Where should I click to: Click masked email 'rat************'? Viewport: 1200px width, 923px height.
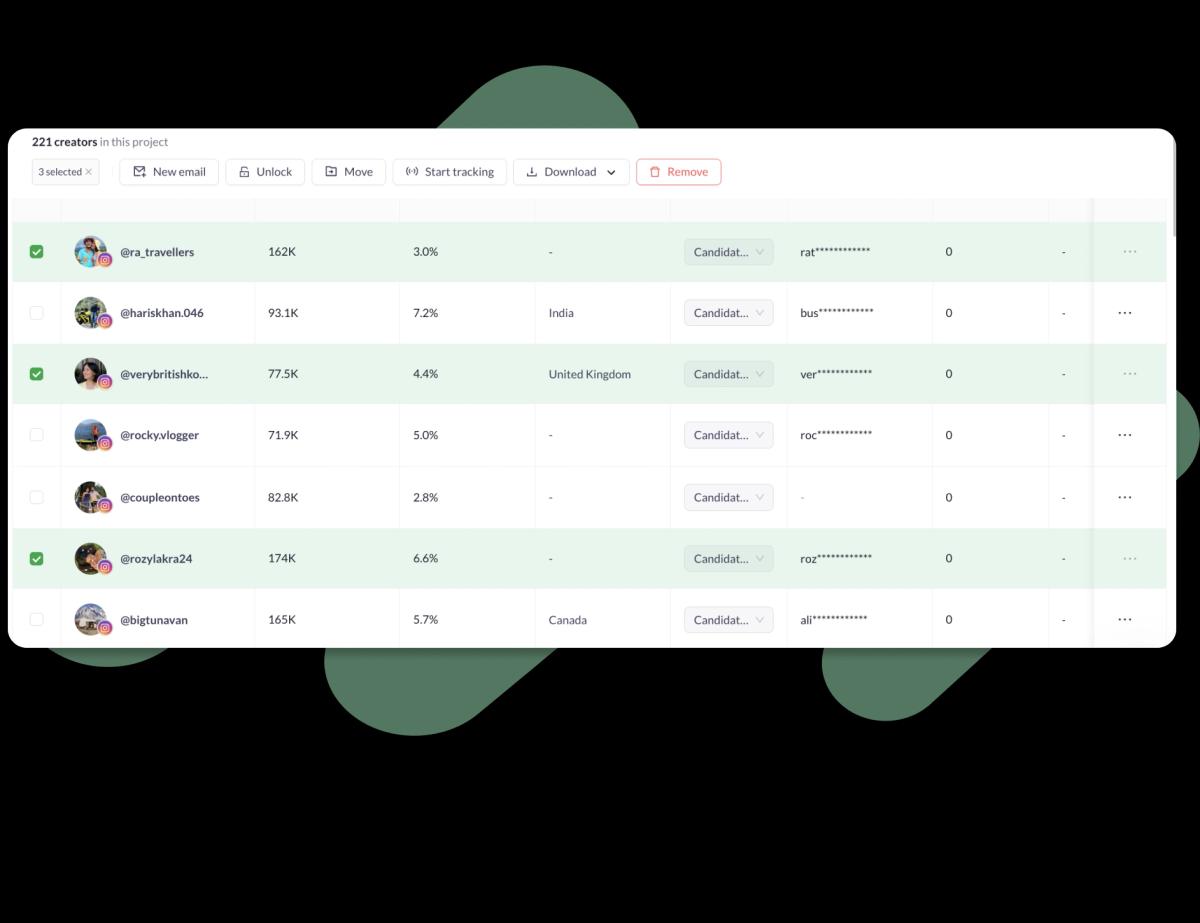pos(835,252)
